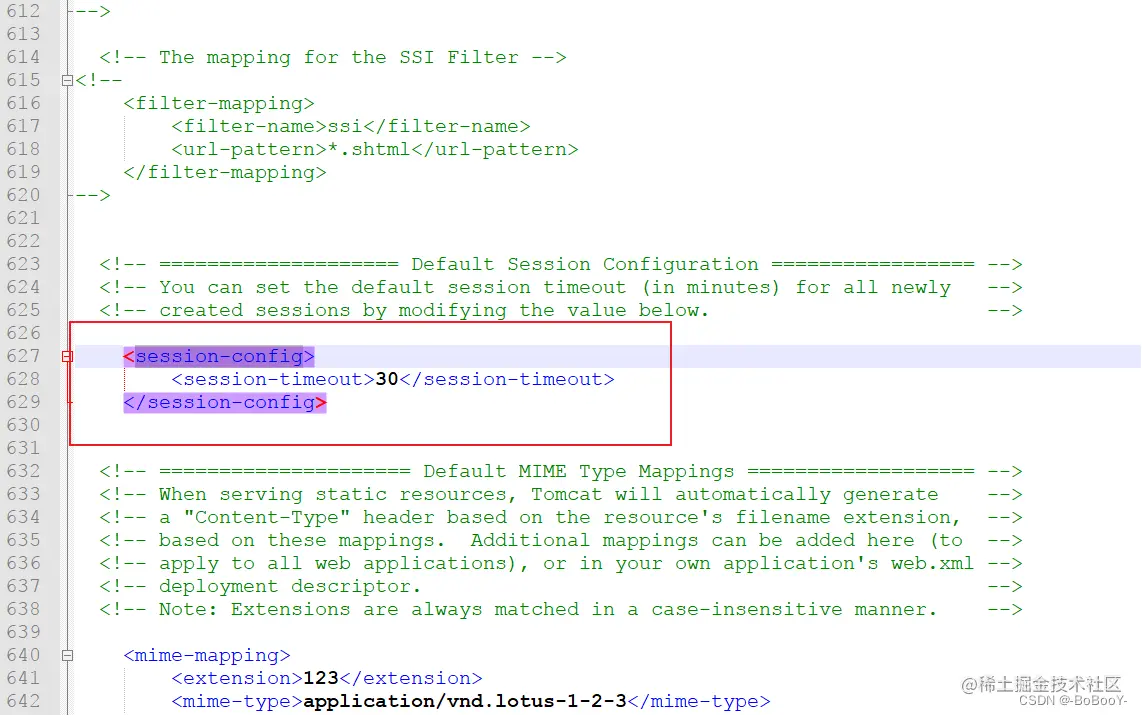
Task: Click the opening <mime-mapping> tag
Action: pos(207,655)
